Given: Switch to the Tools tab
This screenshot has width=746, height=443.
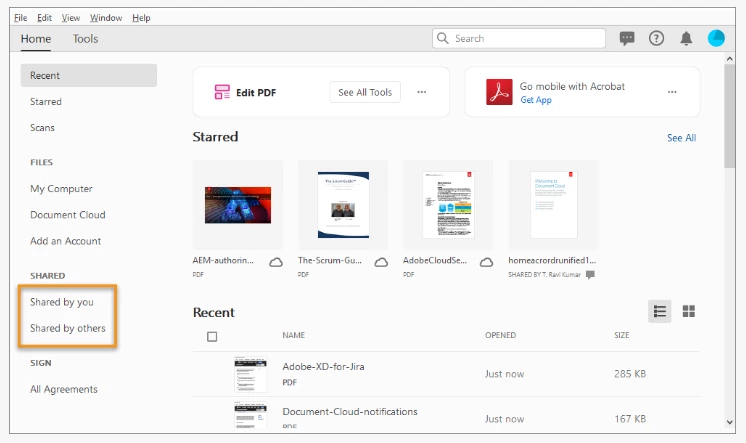Looking at the screenshot, I should point(85,39).
